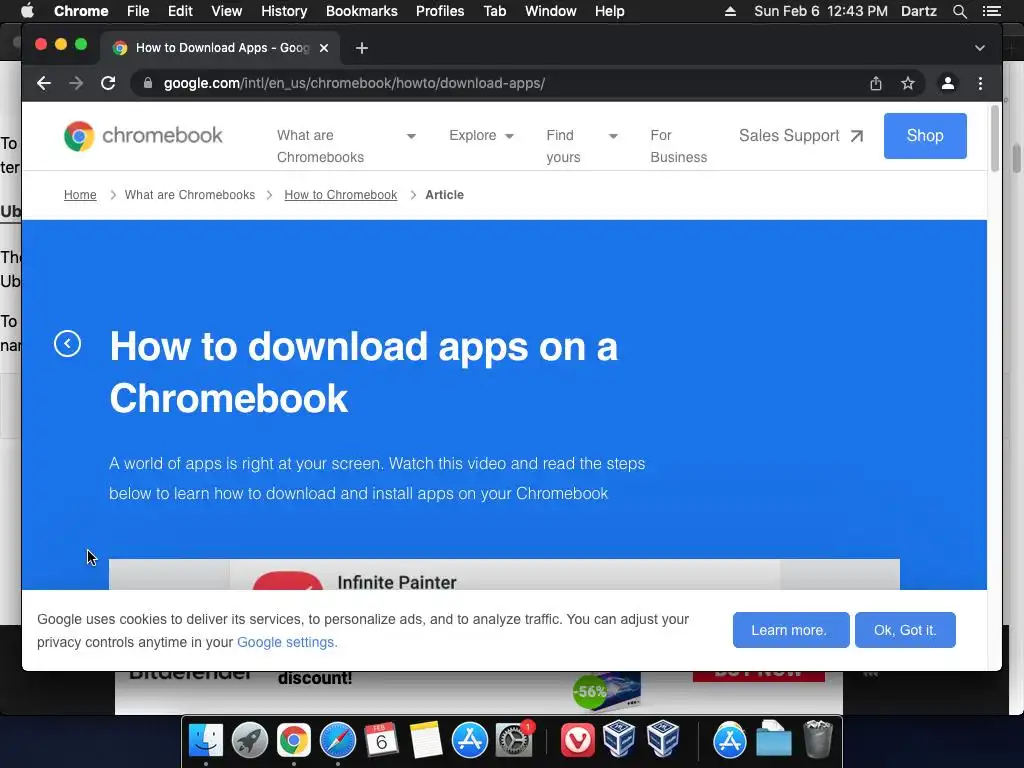Viewport: 1024px width, 768px height.
Task: Open the Profiles menu
Action: click(x=440, y=11)
